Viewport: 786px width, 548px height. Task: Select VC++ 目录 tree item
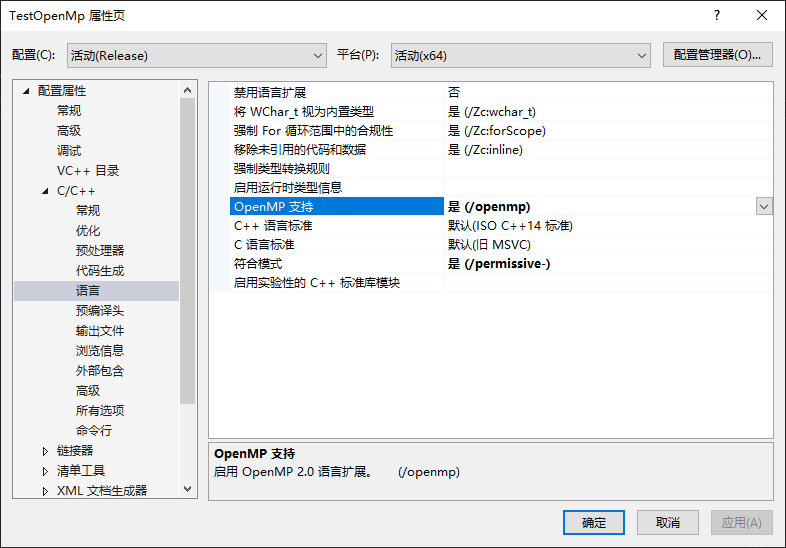point(88,171)
